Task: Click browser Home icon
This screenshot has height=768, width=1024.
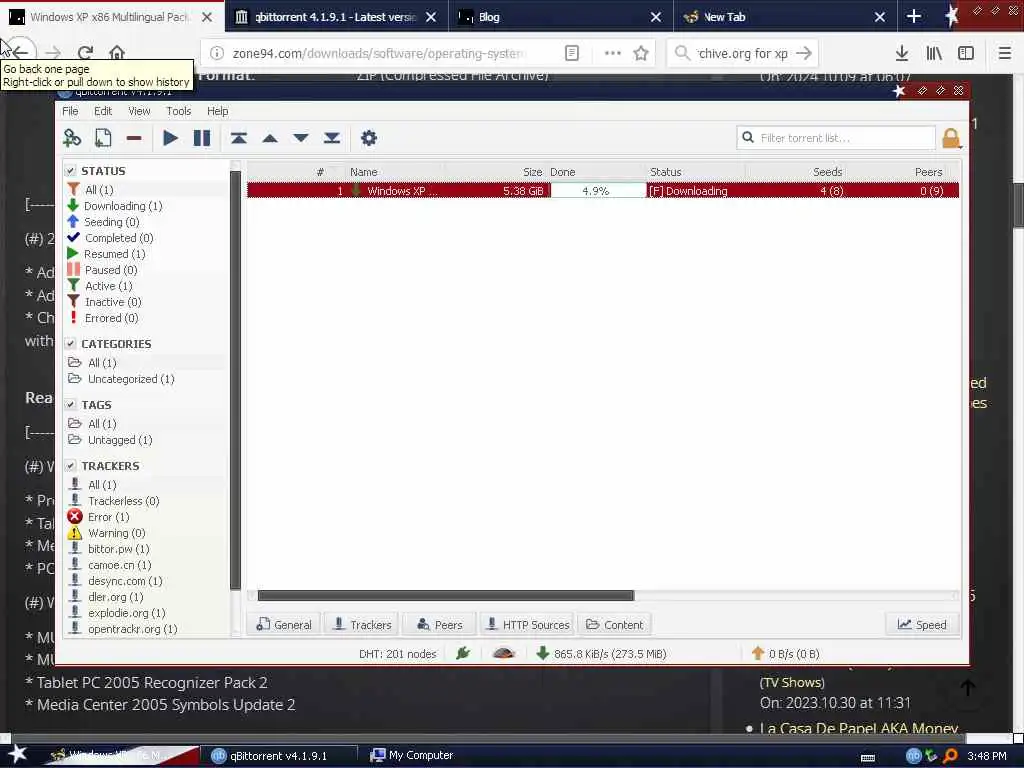Action: [x=117, y=53]
